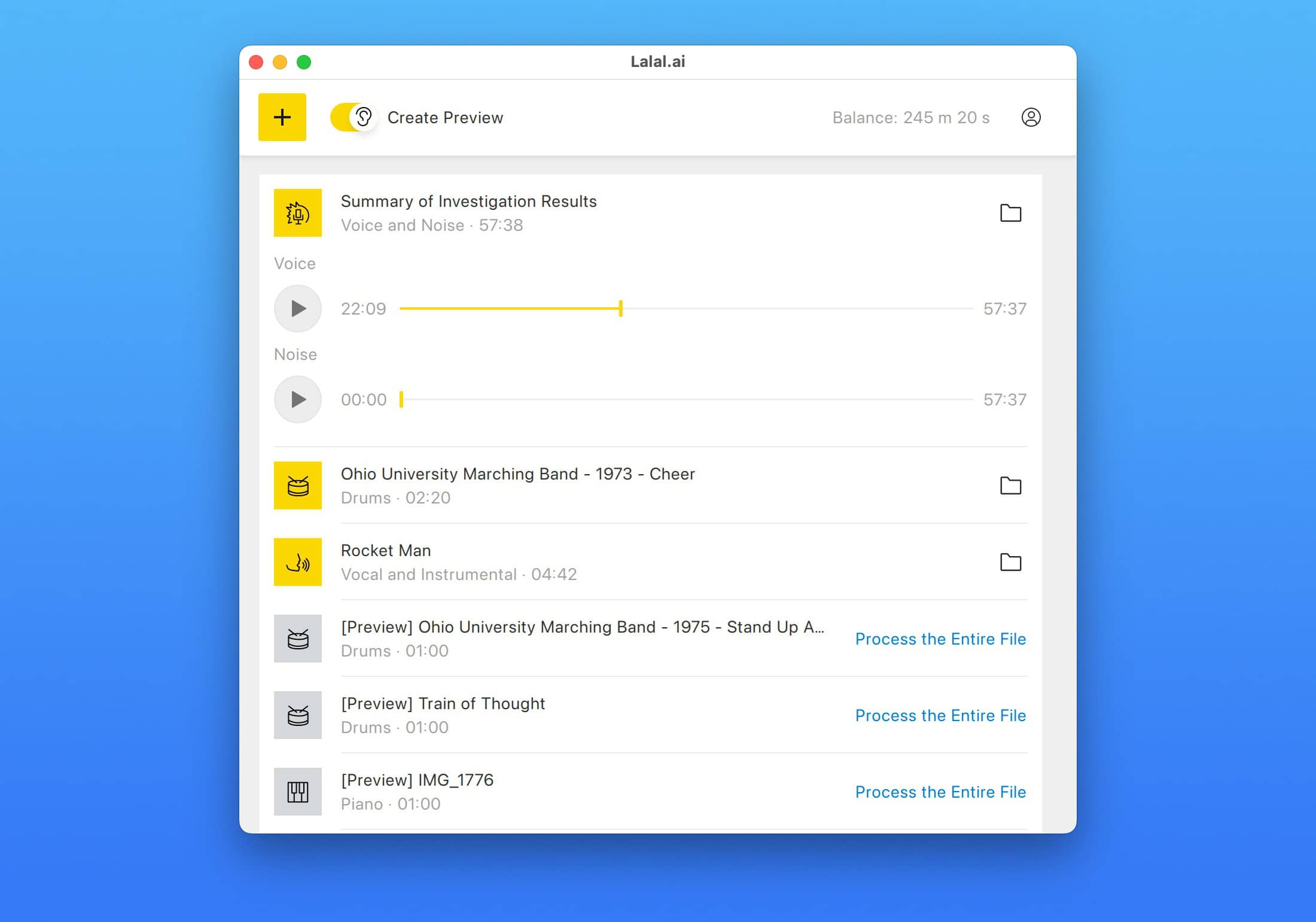Click the Voice and Noise icon thumbnail
This screenshot has height=922, width=1316.
[x=297, y=213]
